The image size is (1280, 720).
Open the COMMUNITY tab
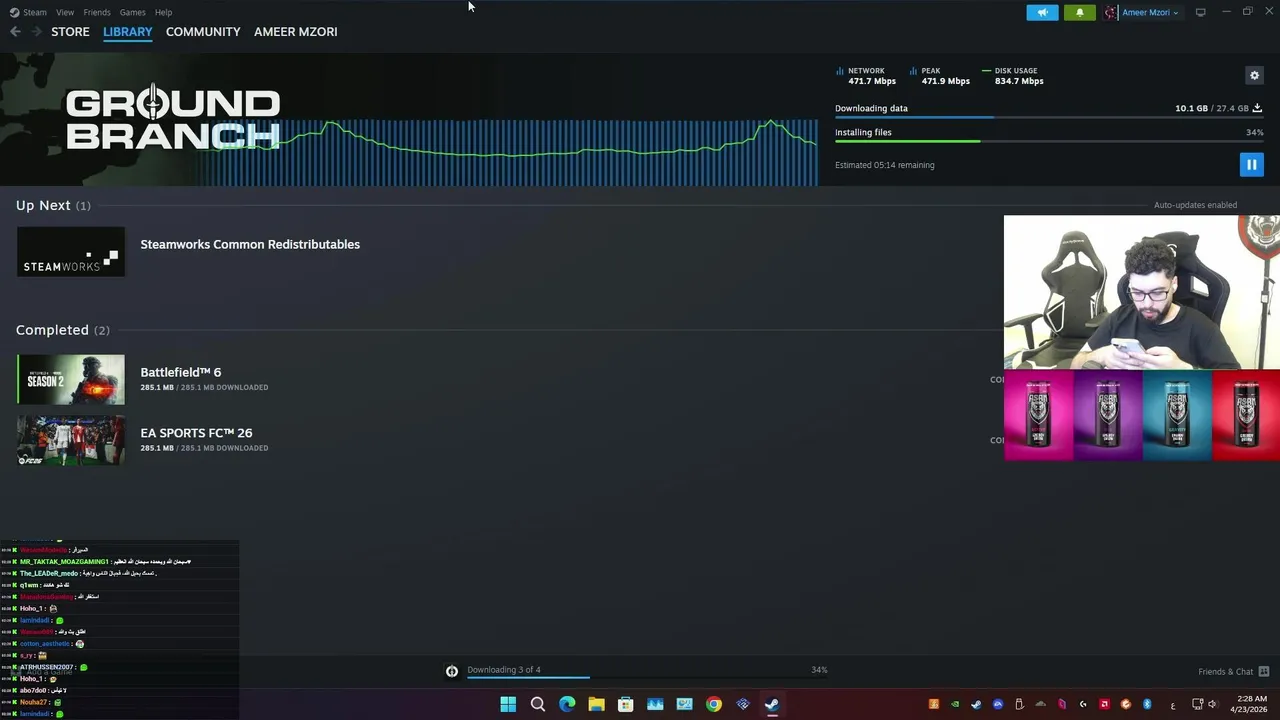coord(203,32)
